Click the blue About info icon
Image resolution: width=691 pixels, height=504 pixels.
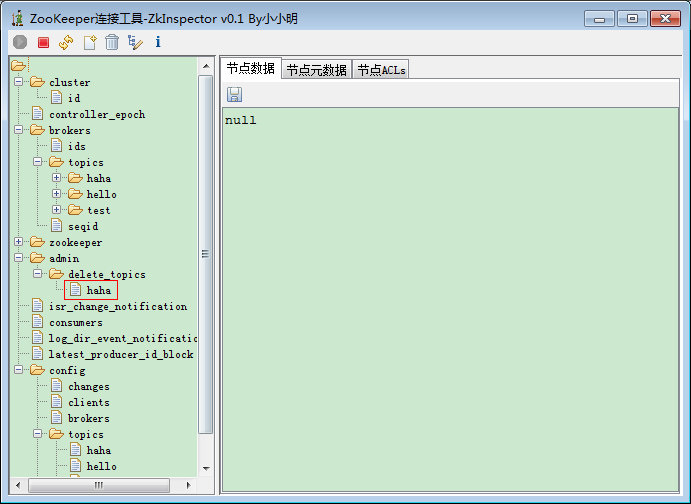click(x=158, y=42)
